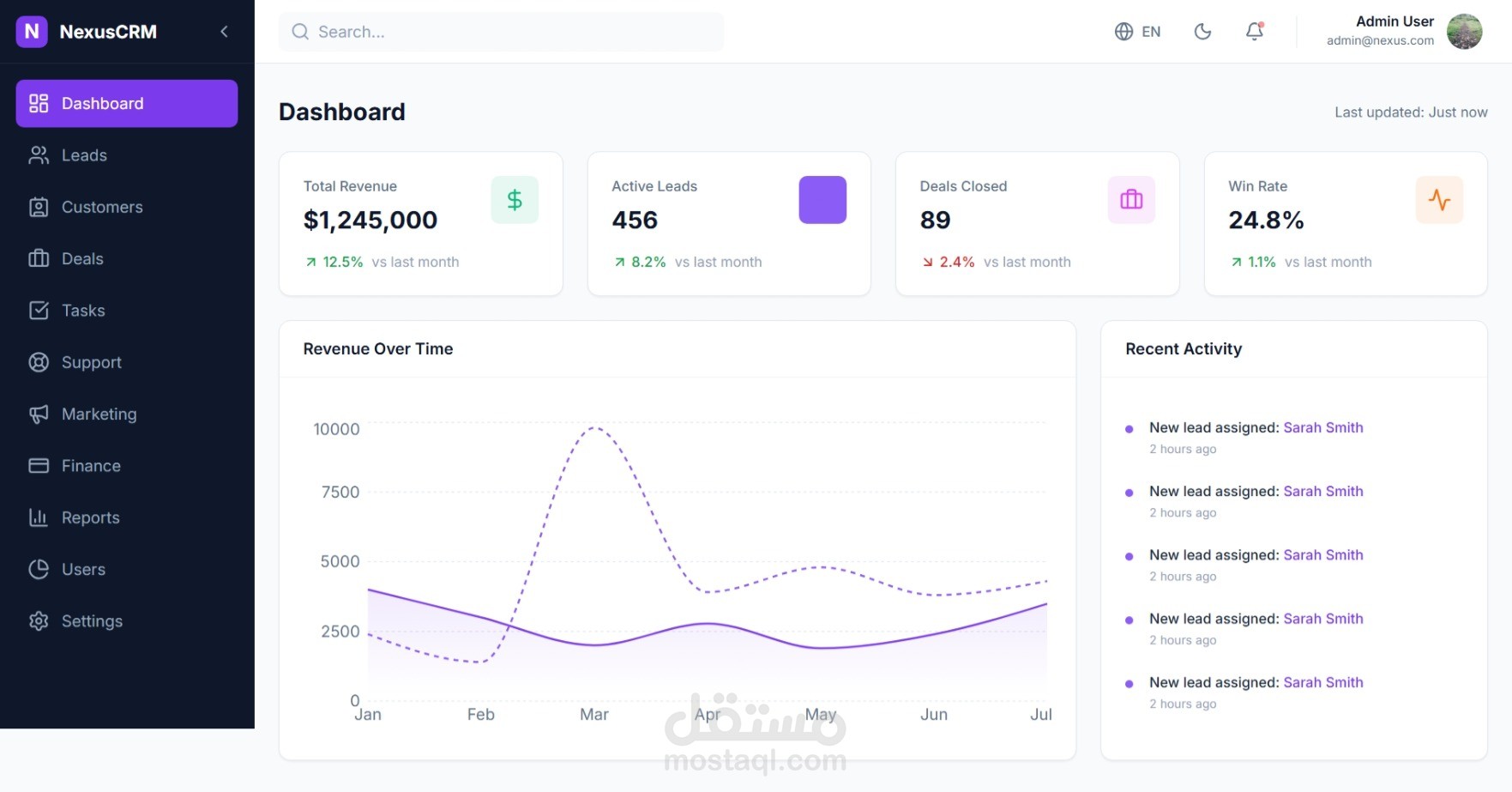Click the Support lifebuoy icon

click(x=39, y=362)
